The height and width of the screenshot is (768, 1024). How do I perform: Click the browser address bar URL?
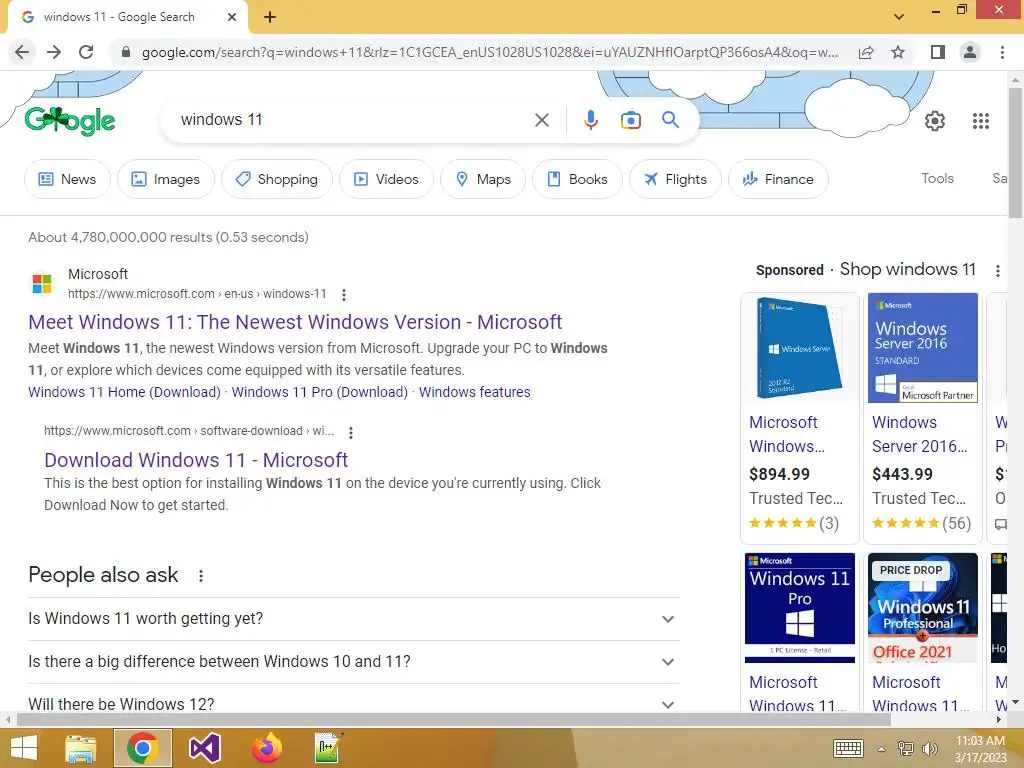click(490, 52)
